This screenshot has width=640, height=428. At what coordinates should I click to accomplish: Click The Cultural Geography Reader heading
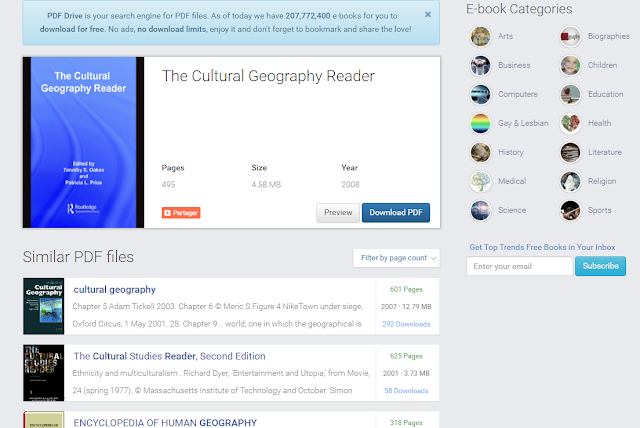coord(268,76)
